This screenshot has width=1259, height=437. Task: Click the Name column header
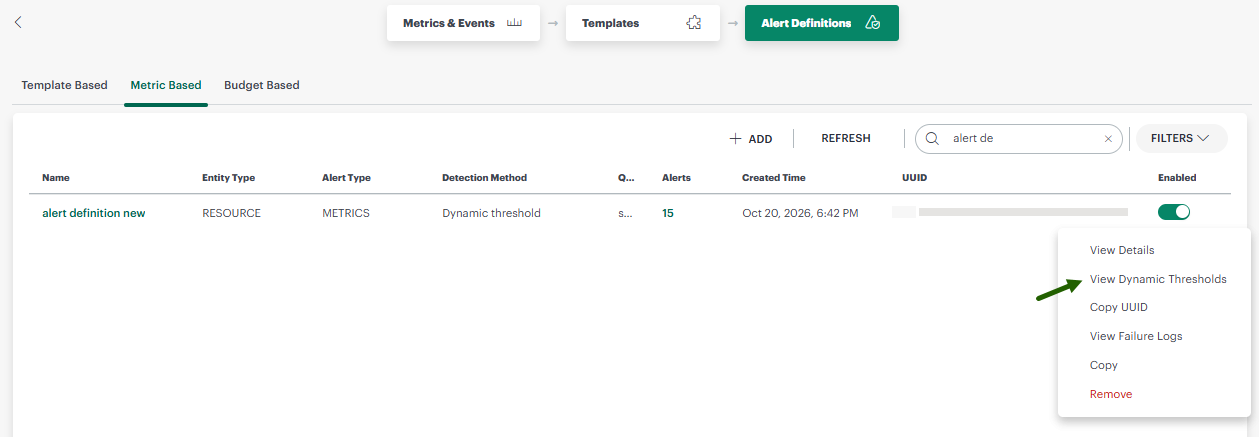point(56,178)
